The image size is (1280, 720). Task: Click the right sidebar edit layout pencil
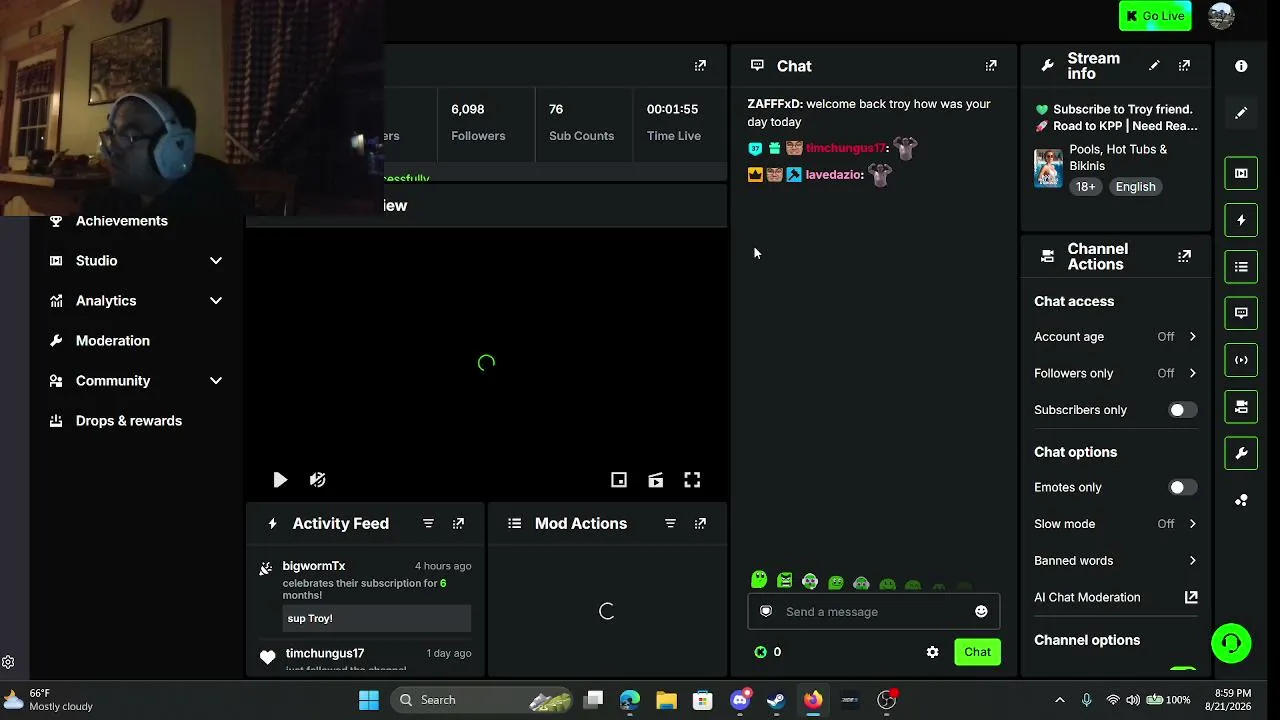click(1241, 113)
